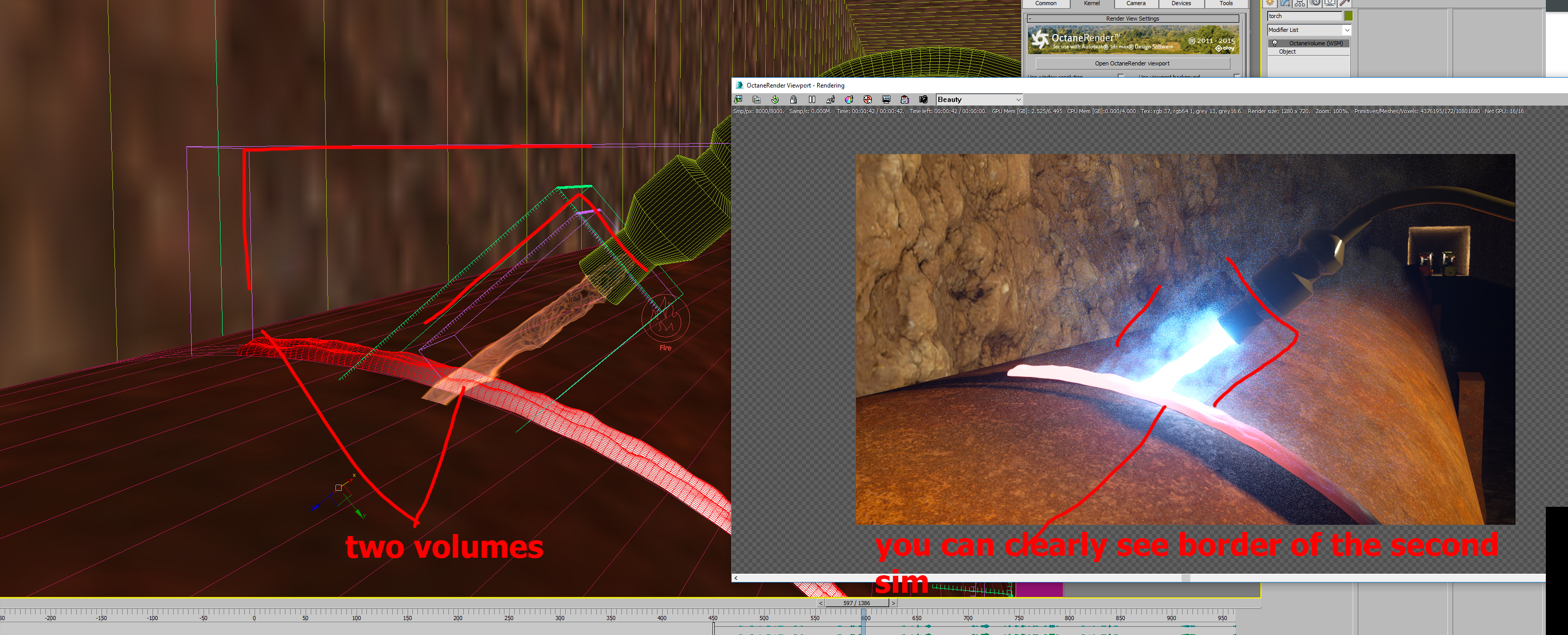Toggle the viewport lock icon

(793, 99)
